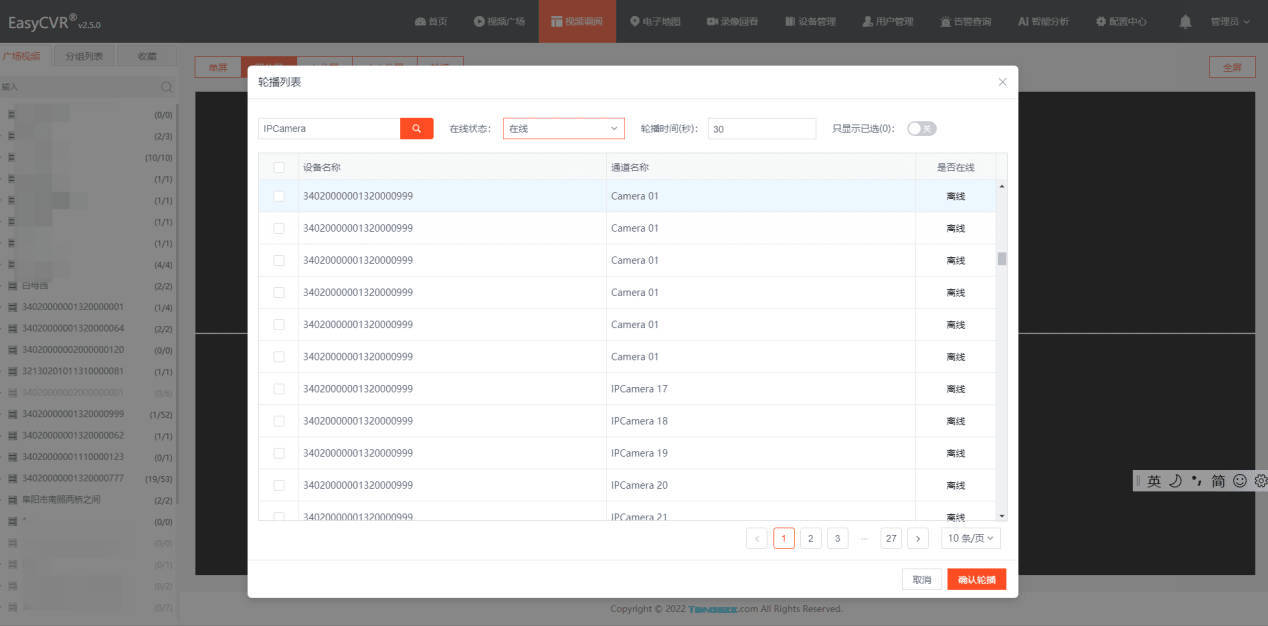Open 用户管理 in the top navigation
The image size is (1268, 626).
(x=888, y=21)
